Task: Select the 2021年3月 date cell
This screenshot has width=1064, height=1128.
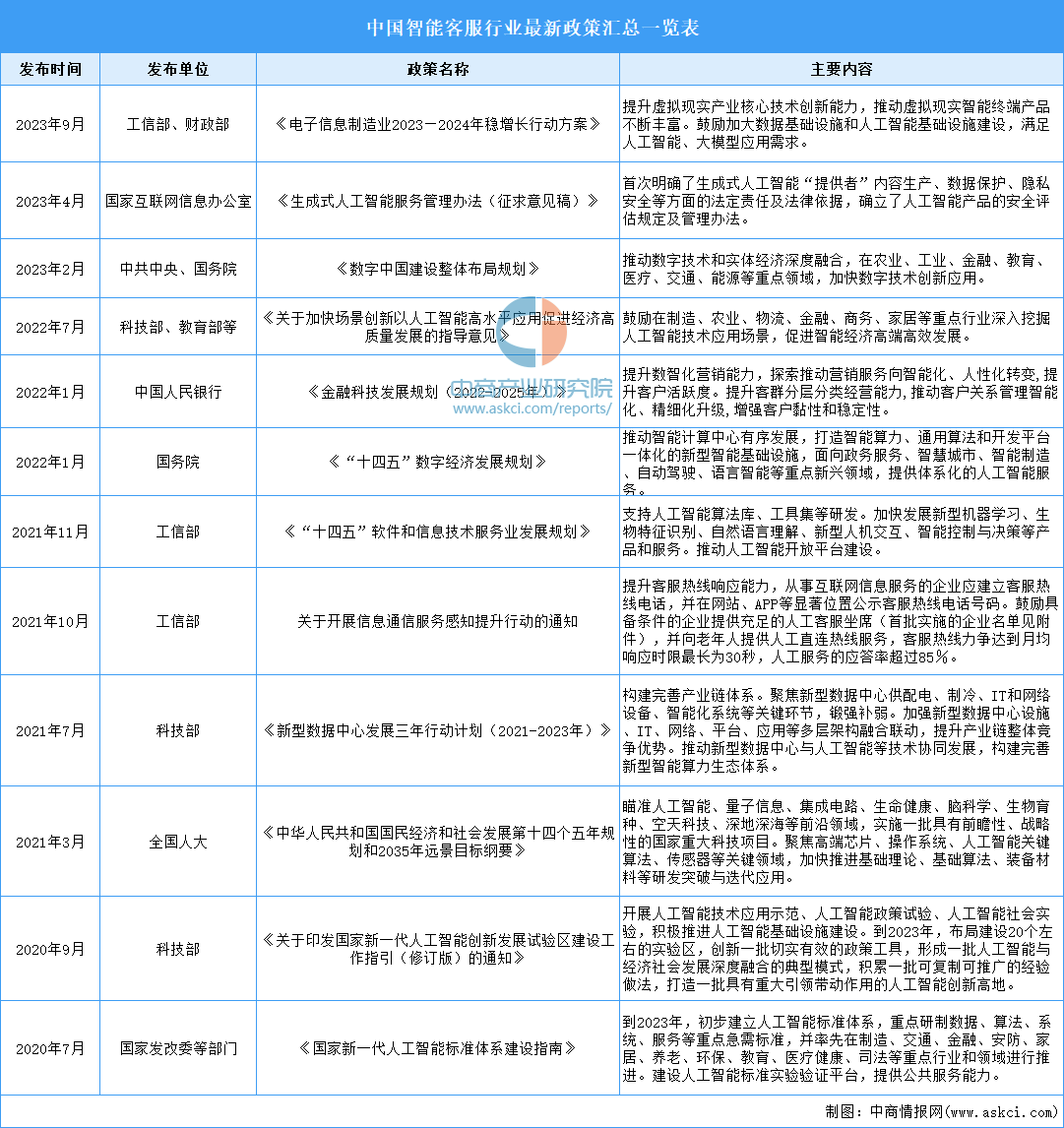Action: coord(50,842)
